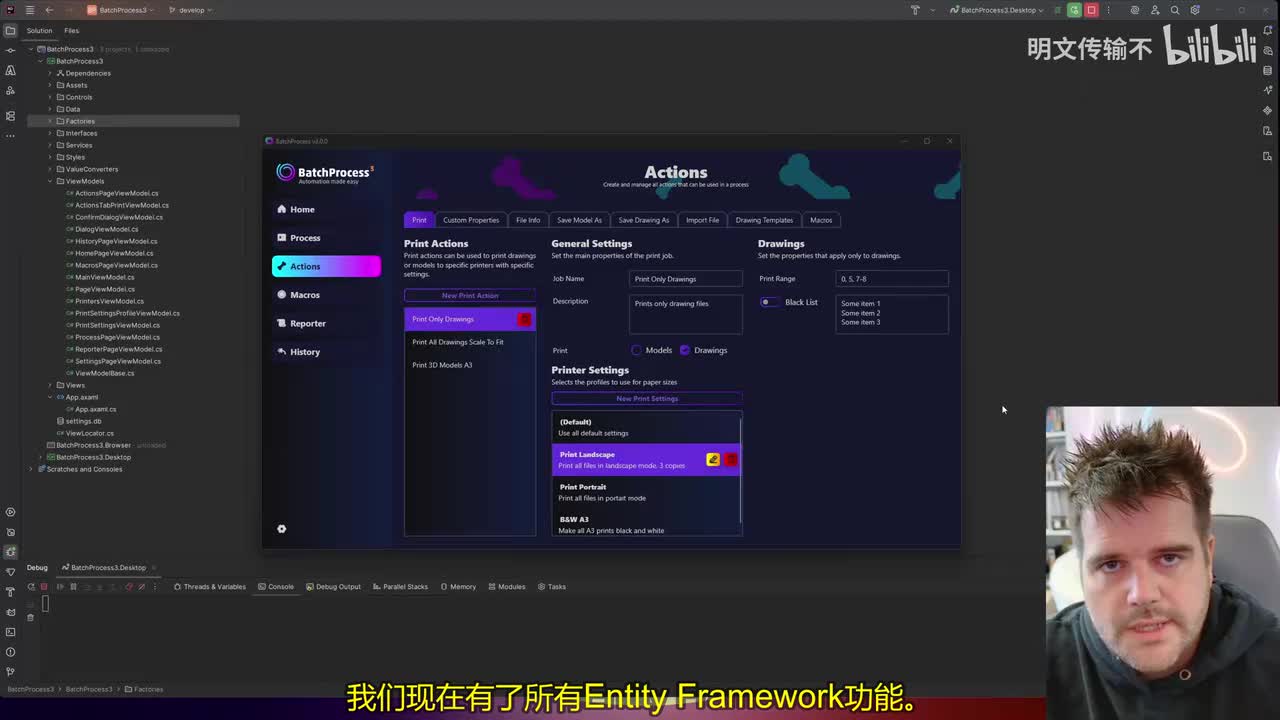This screenshot has height=720, width=1280.
Task: Expand the Dependencies node
Action: tap(49, 73)
